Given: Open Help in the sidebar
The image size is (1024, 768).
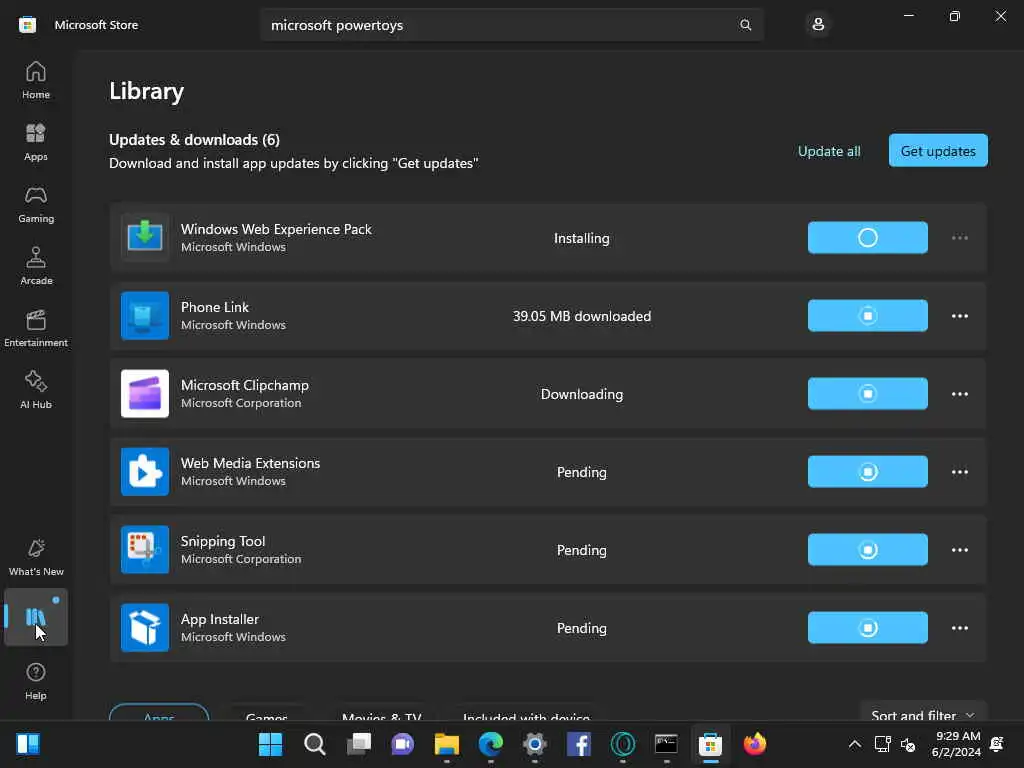Looking at the screenshot, I should point(36,681).
